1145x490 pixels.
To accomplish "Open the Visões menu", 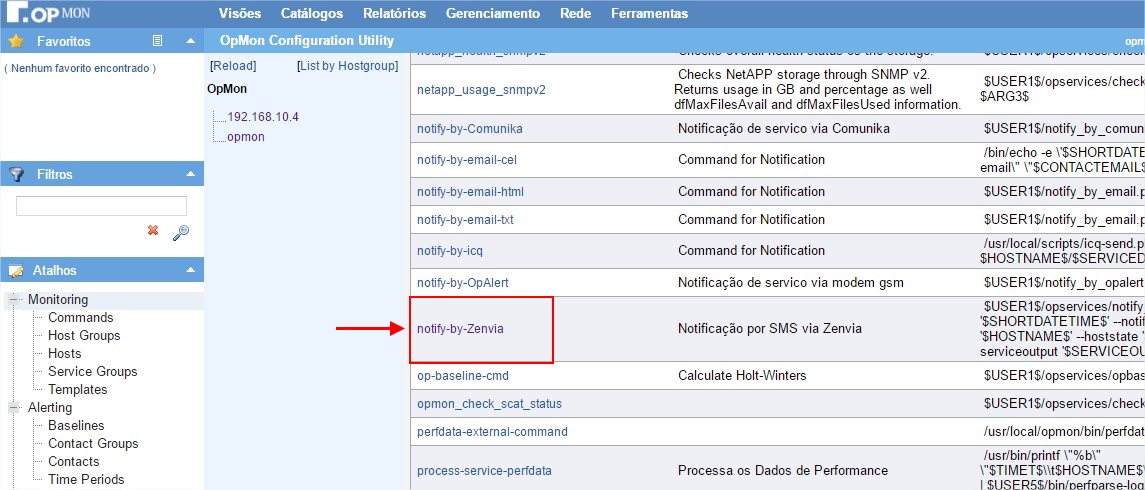I will tap(239, 13).
